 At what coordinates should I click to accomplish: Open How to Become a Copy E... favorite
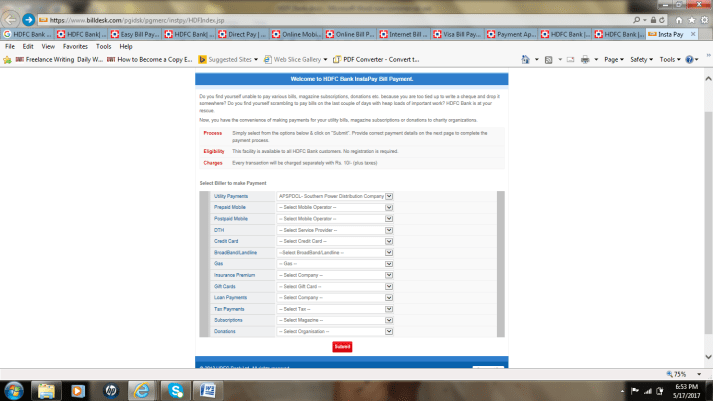tap(150, 60)
